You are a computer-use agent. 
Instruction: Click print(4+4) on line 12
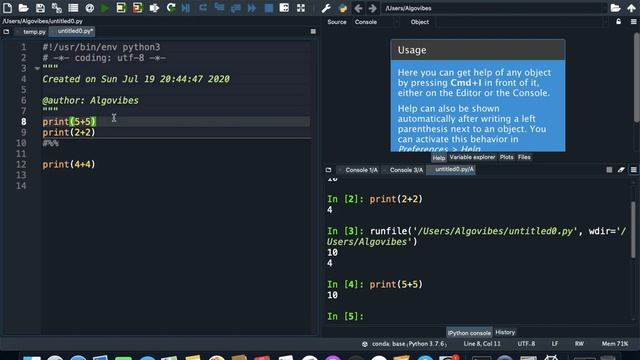(69, 164)
